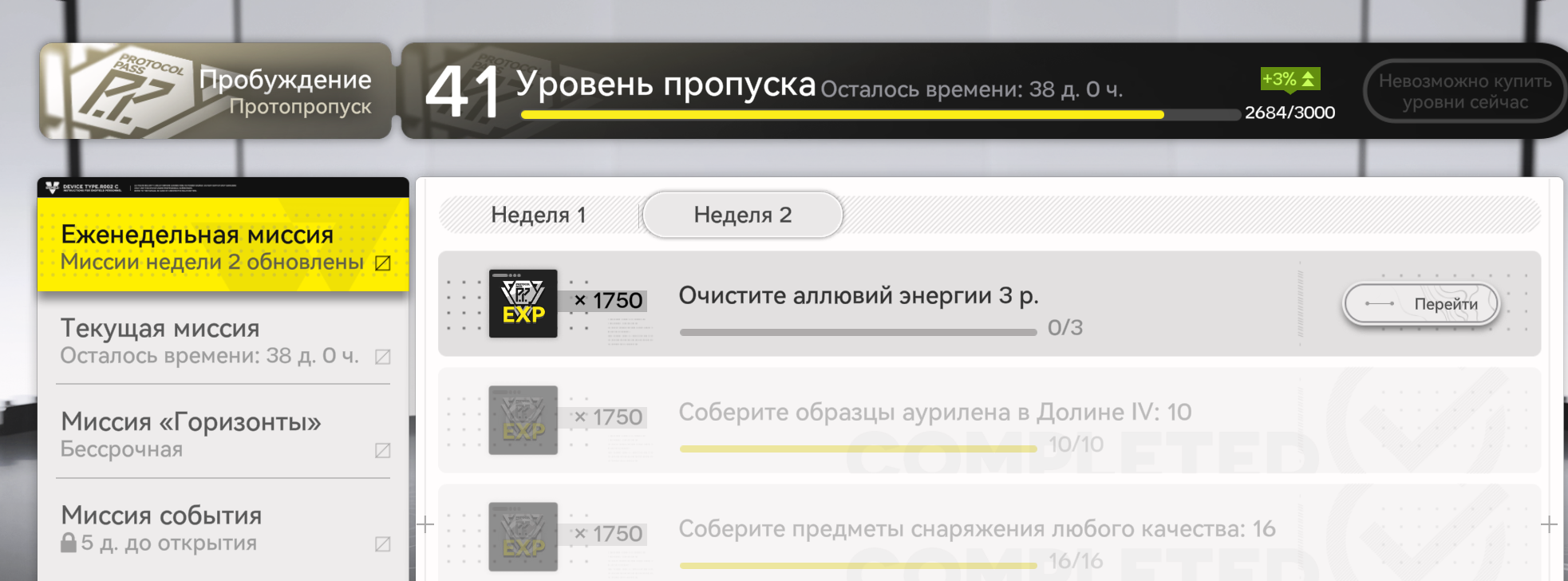Viewport: 1568px width, 581px height.
Task: Click the Соберите предметы снаряжения mission text
Action: tap(977, 528)
